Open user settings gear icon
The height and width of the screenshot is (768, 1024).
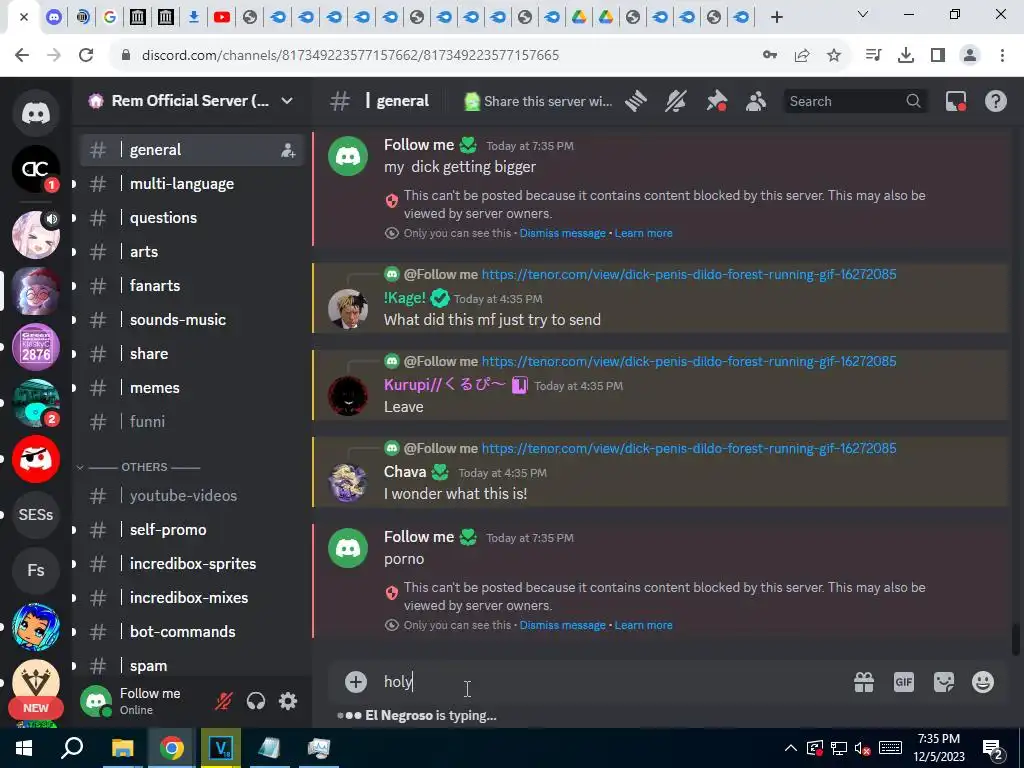[288, 701]
